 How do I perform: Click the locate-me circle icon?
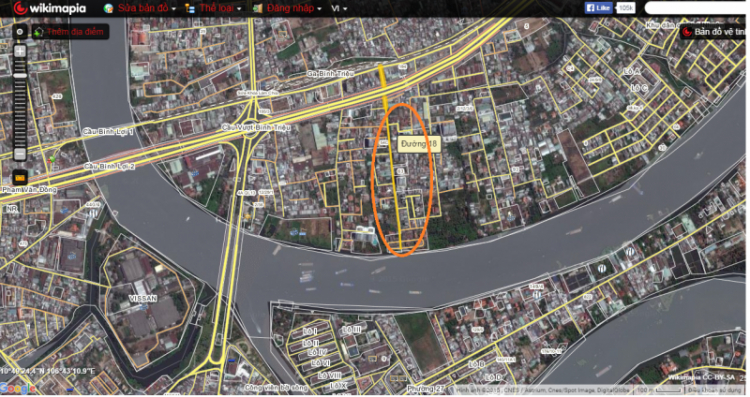click(20, 32)
